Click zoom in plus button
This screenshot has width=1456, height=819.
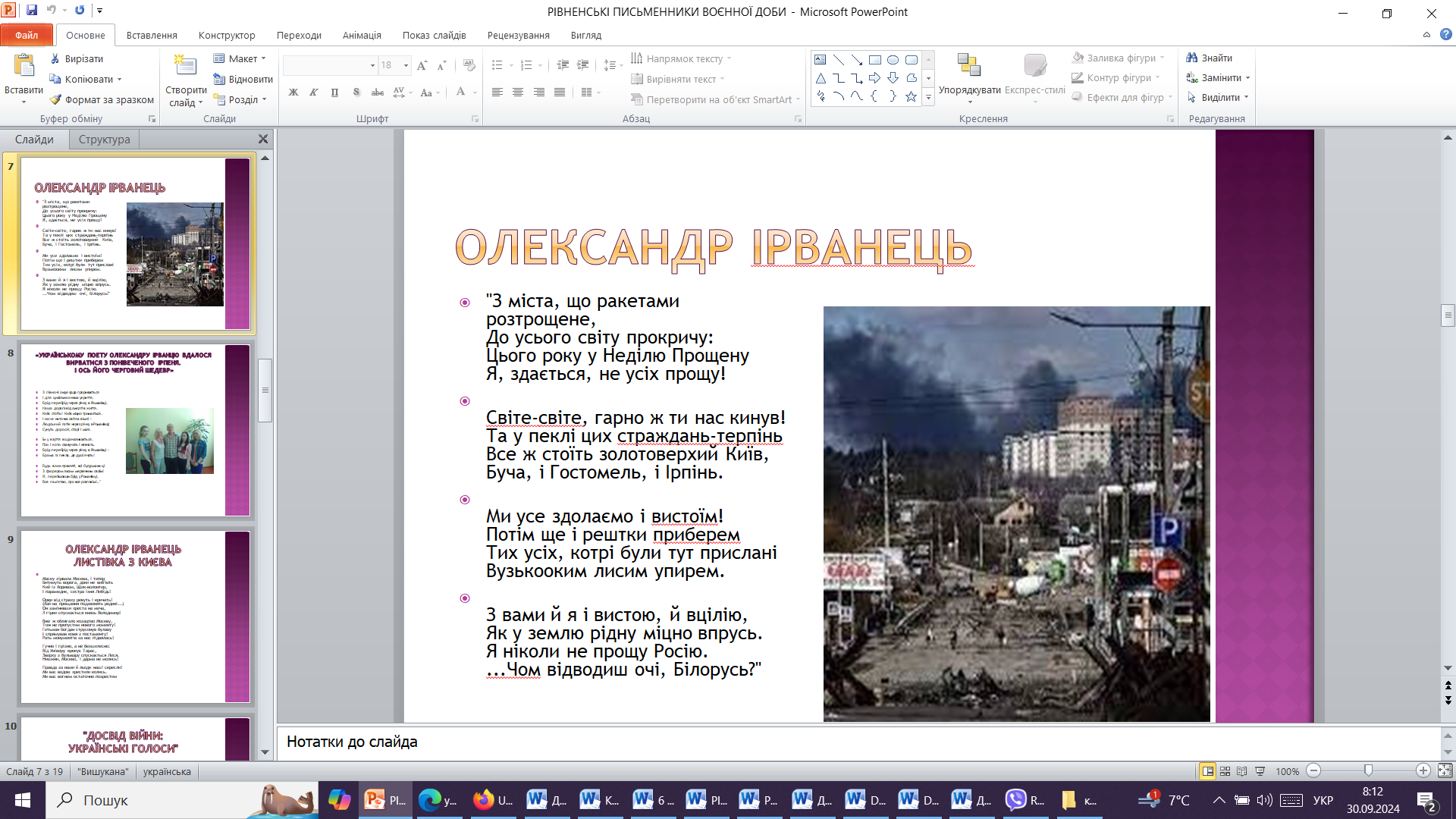(x=1423, y=770)
